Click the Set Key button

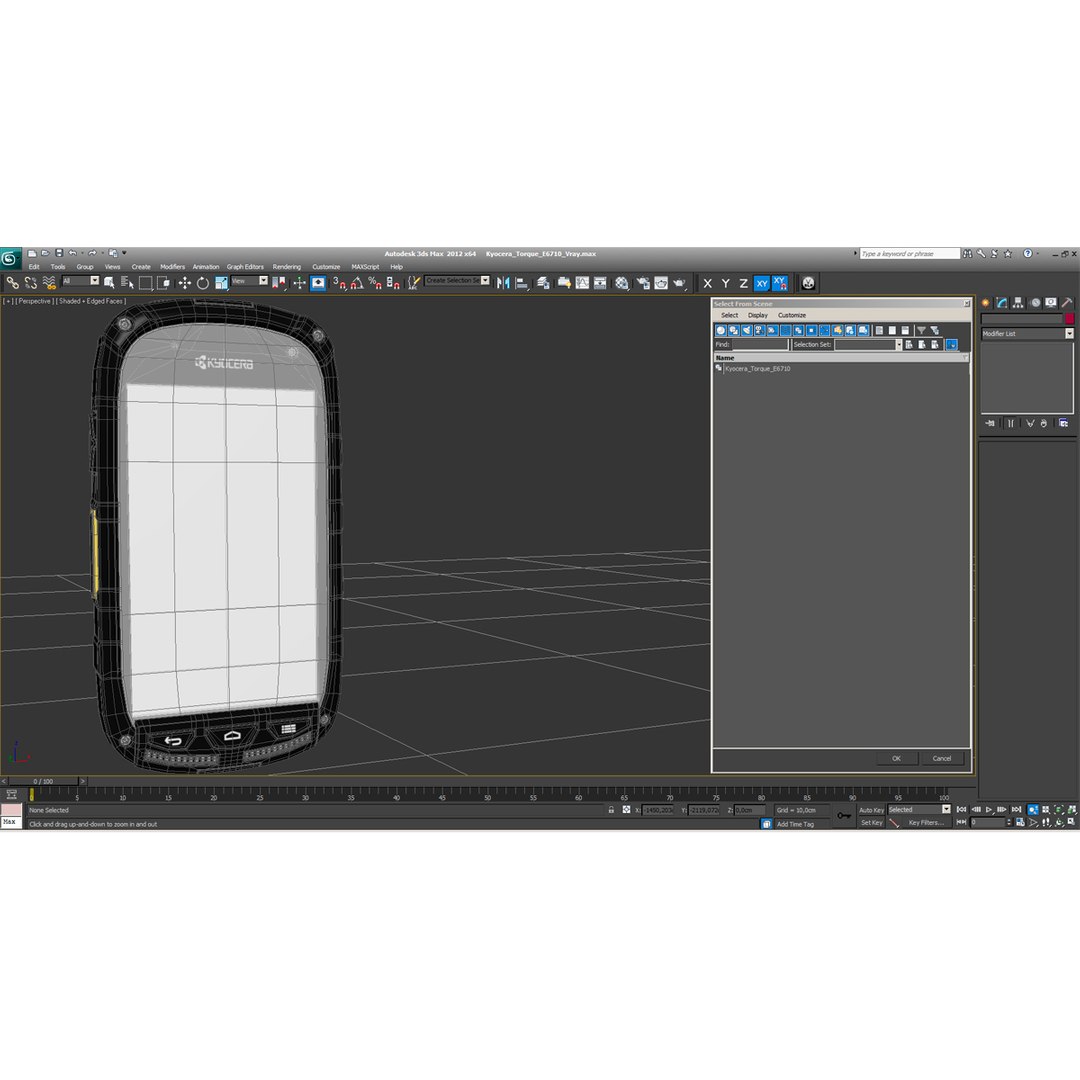coord(871,823)
